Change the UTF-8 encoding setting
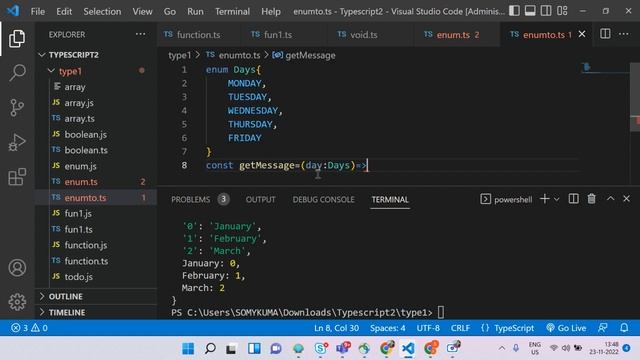The image size is (640, 360). click(x=428, y=328)
